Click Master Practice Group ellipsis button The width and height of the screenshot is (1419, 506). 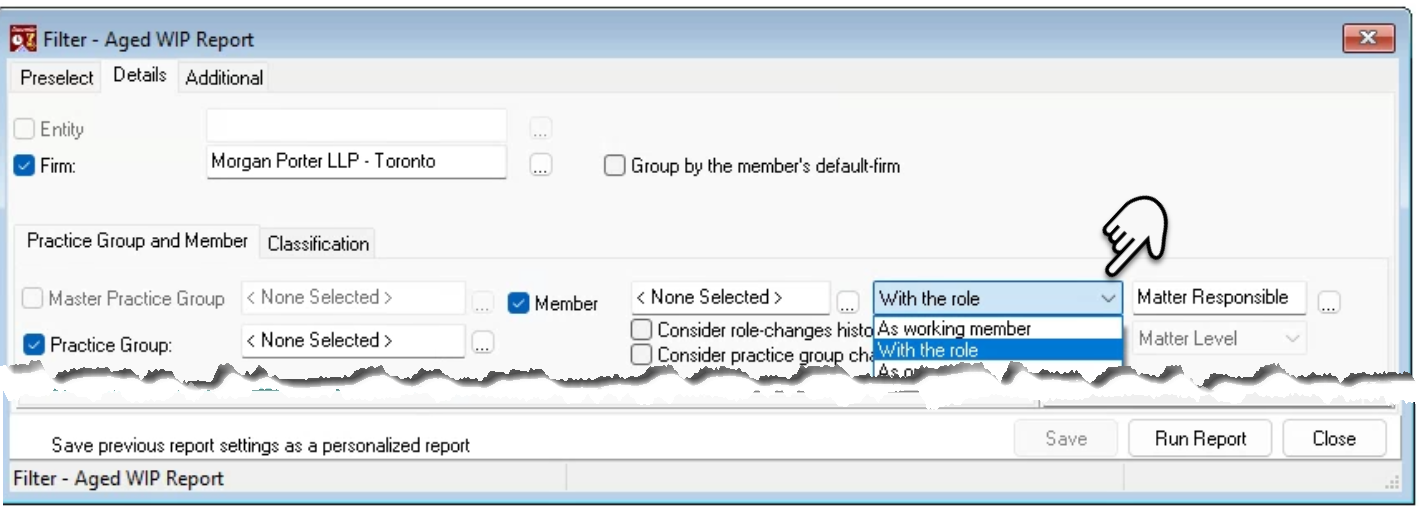coord(483,300)
